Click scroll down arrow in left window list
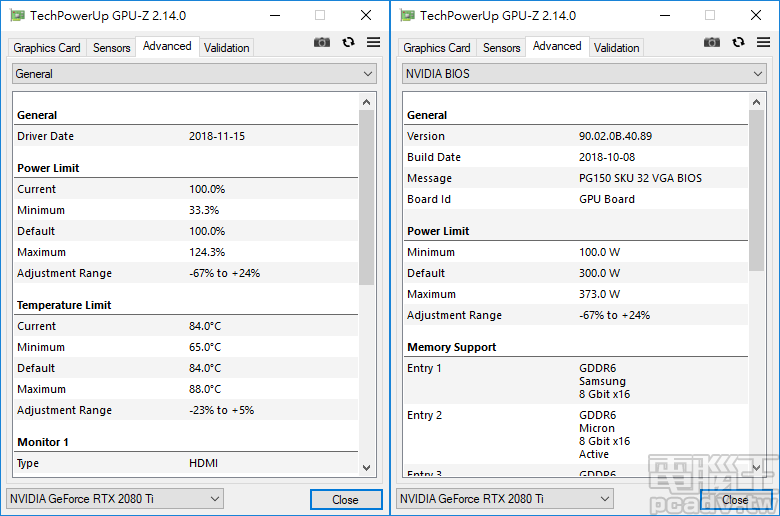 [367, 468]
